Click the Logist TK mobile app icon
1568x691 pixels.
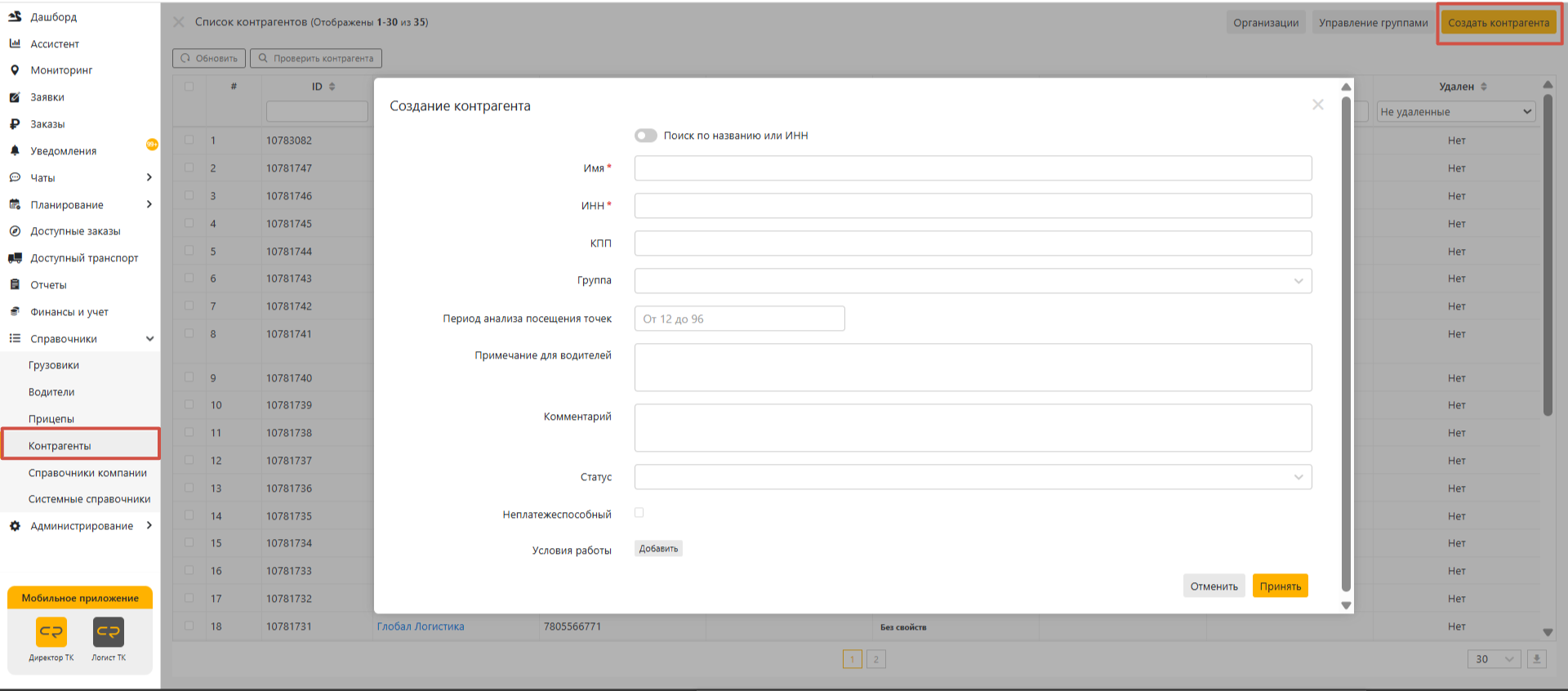109,632
